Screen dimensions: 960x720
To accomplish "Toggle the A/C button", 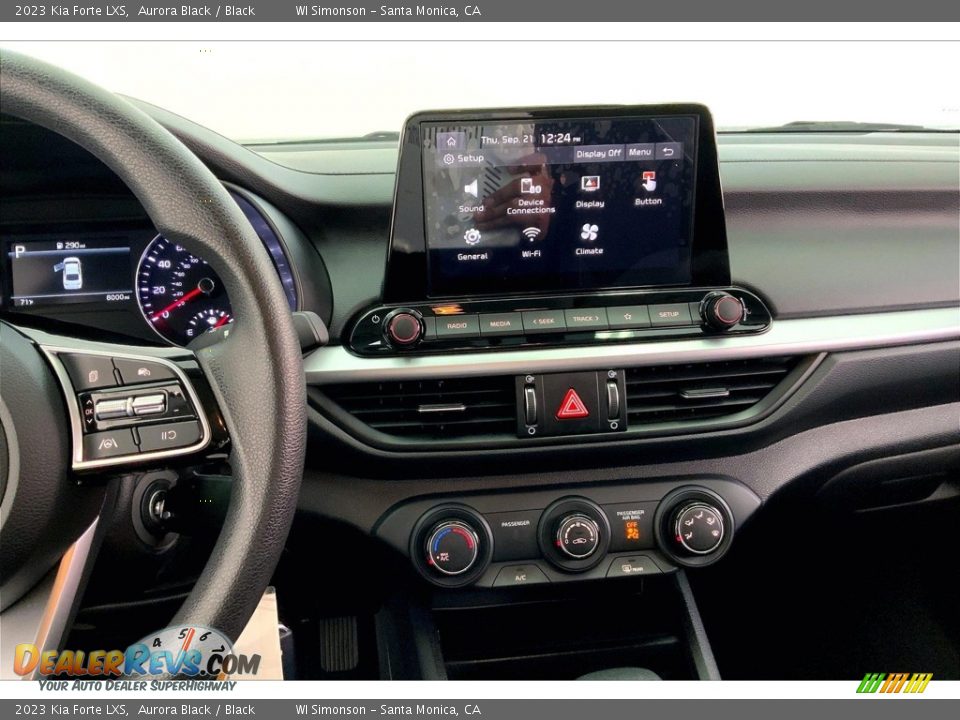I will tap(520, 577).
